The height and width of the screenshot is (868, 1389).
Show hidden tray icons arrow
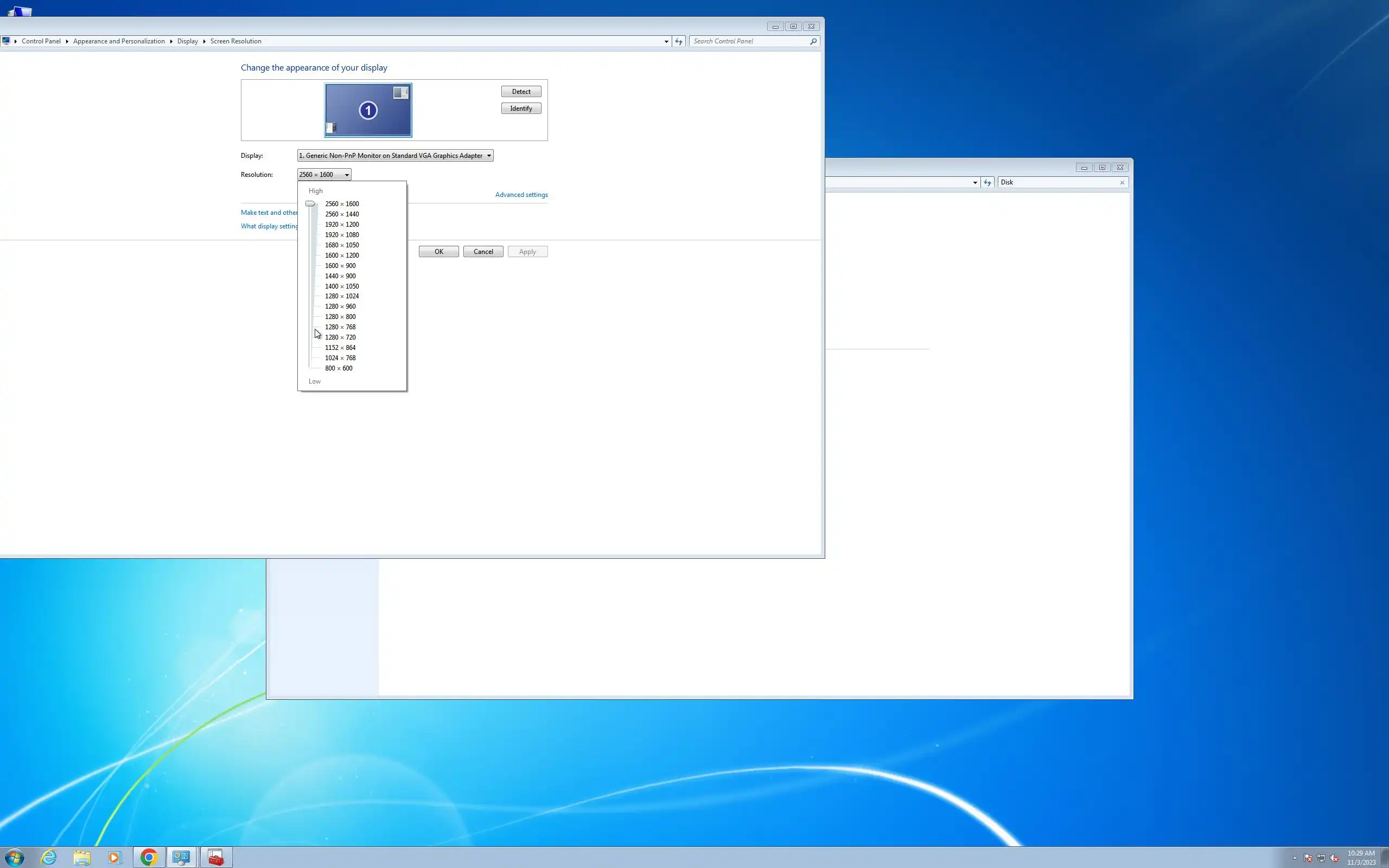(1295, 858)
